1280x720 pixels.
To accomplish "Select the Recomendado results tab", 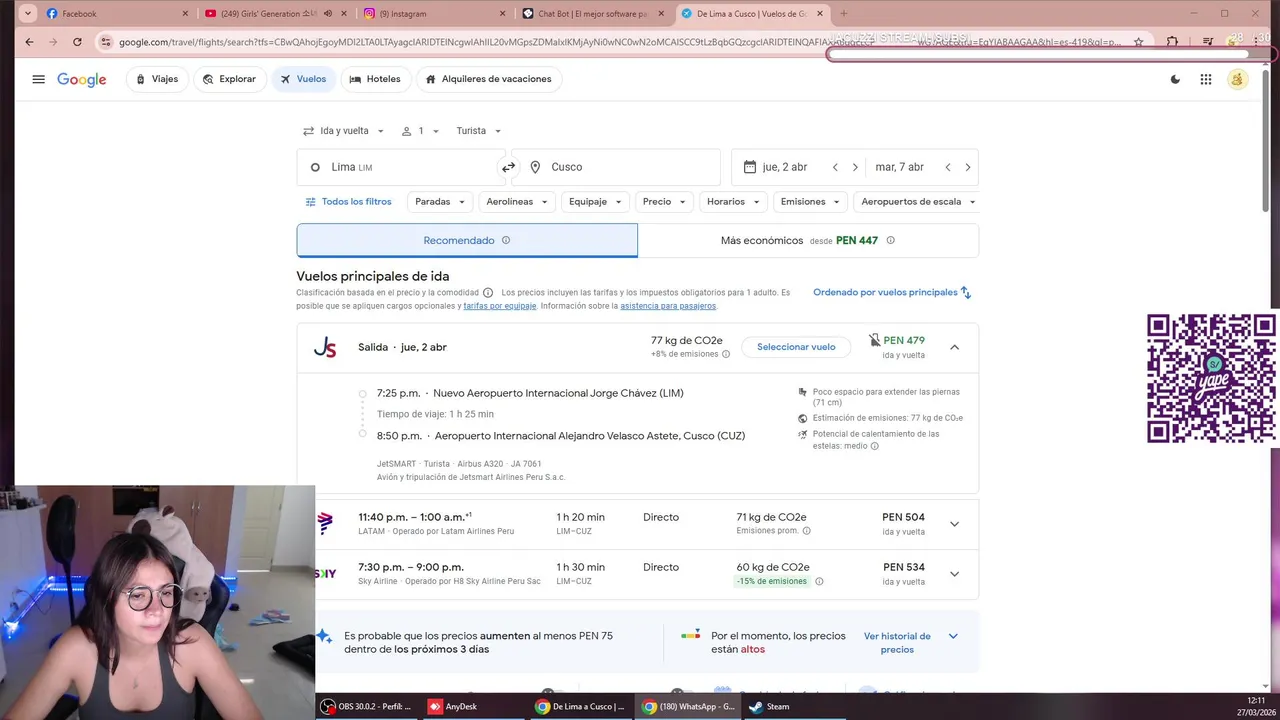I will (x=467, y=240).
